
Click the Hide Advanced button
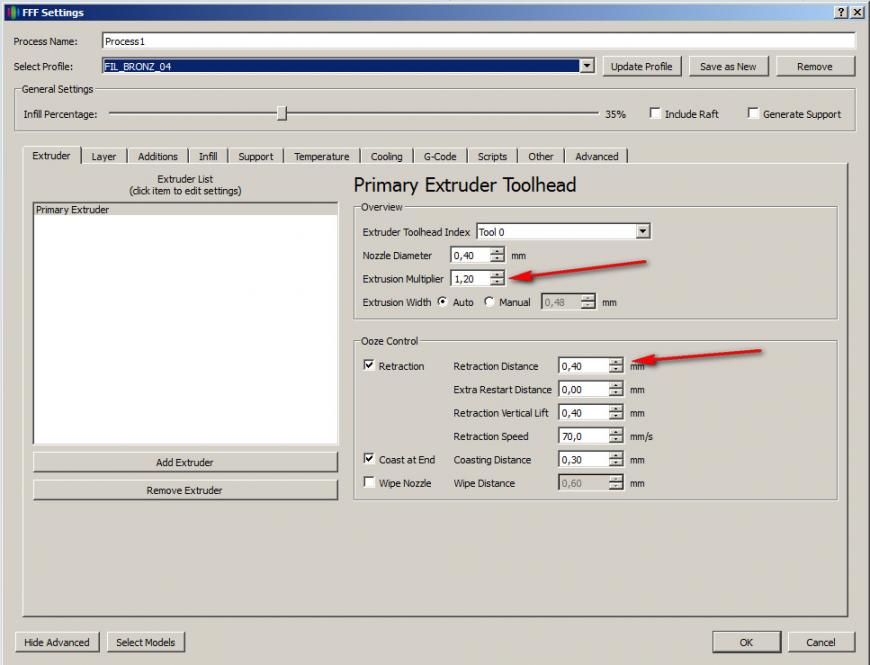tap(57, 642)
